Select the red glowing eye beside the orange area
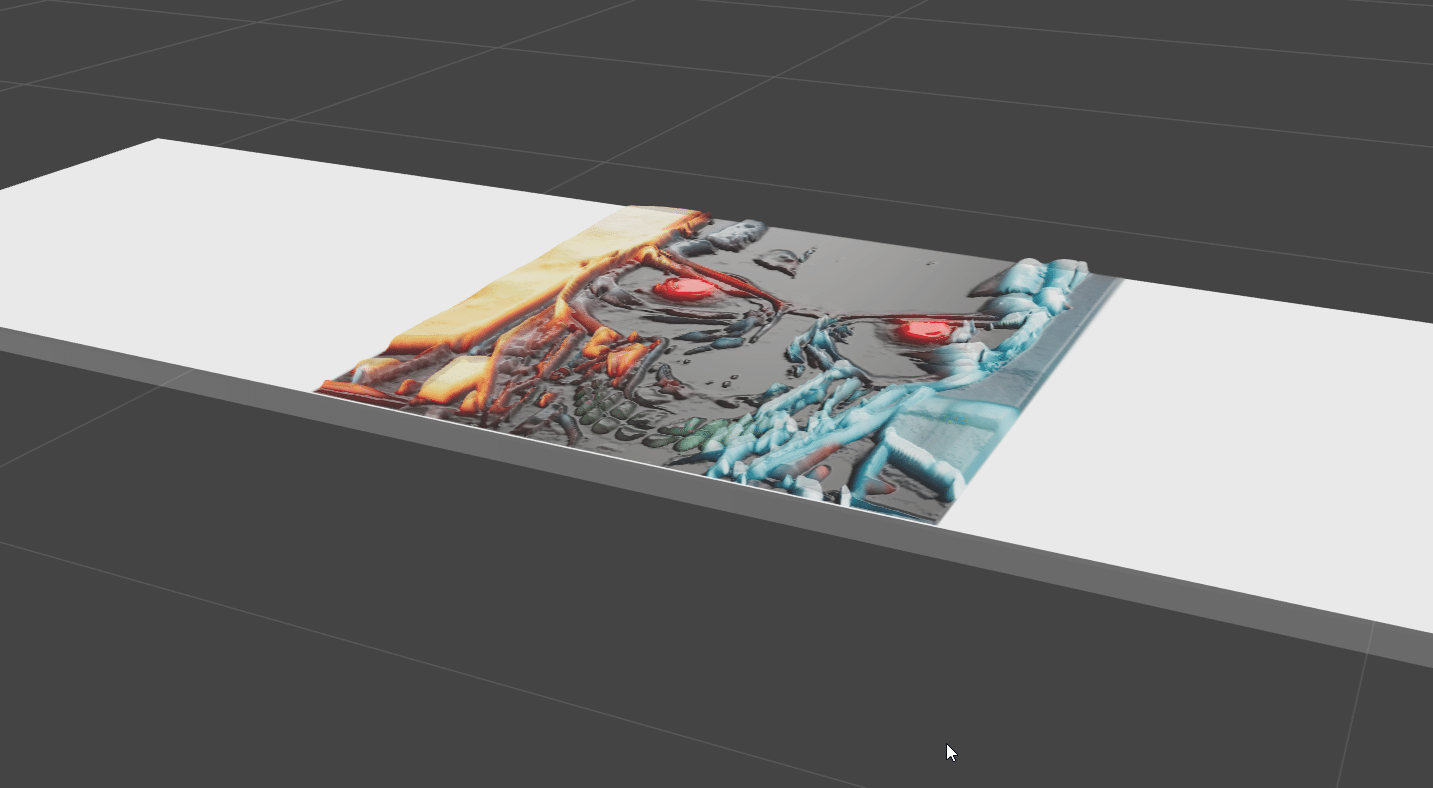This screenshot has width=1433, height=788. click(685, 290)
